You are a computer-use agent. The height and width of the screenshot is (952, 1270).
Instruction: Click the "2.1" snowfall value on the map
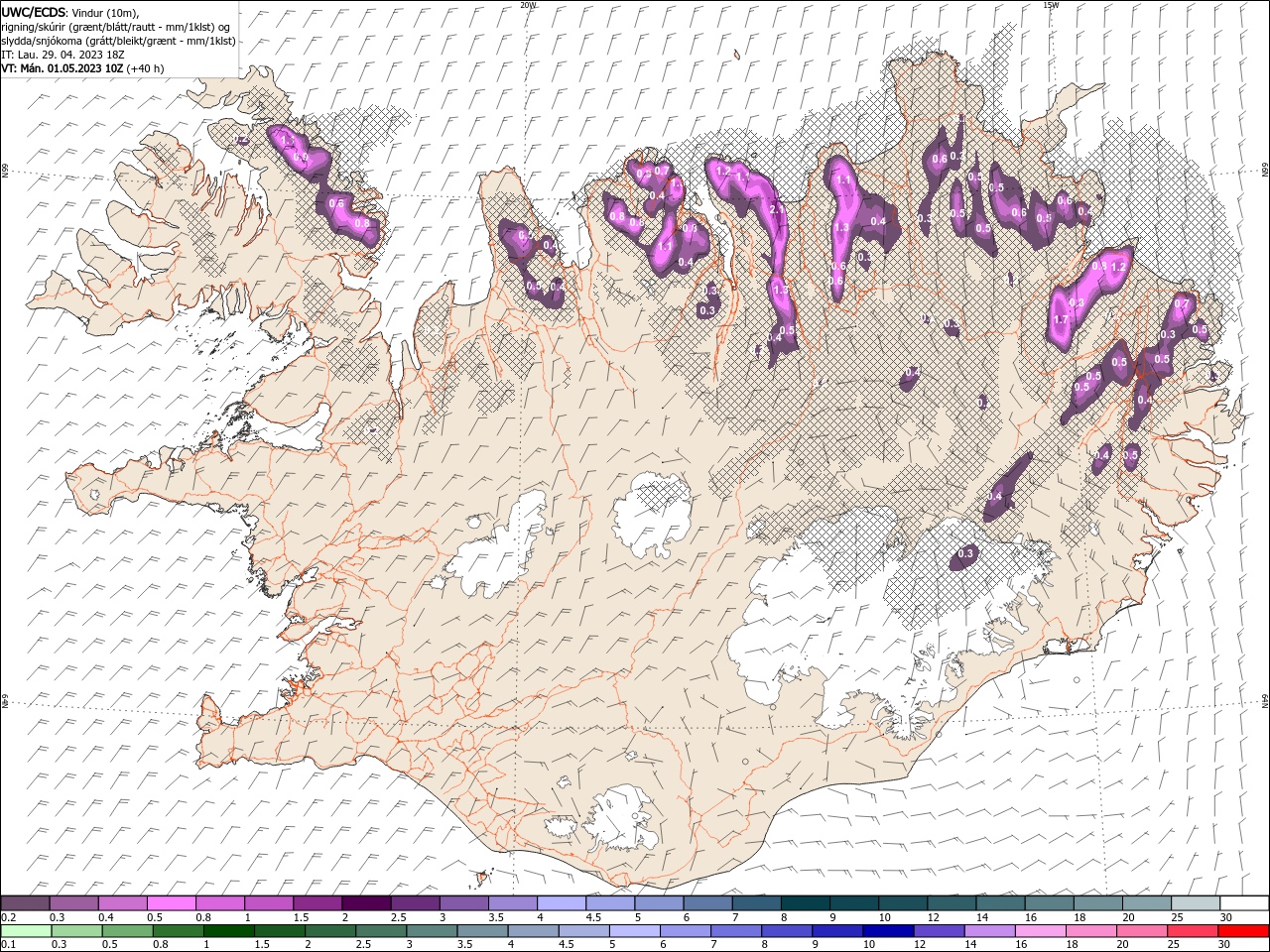pyautogui.click(x=778, y=209)
